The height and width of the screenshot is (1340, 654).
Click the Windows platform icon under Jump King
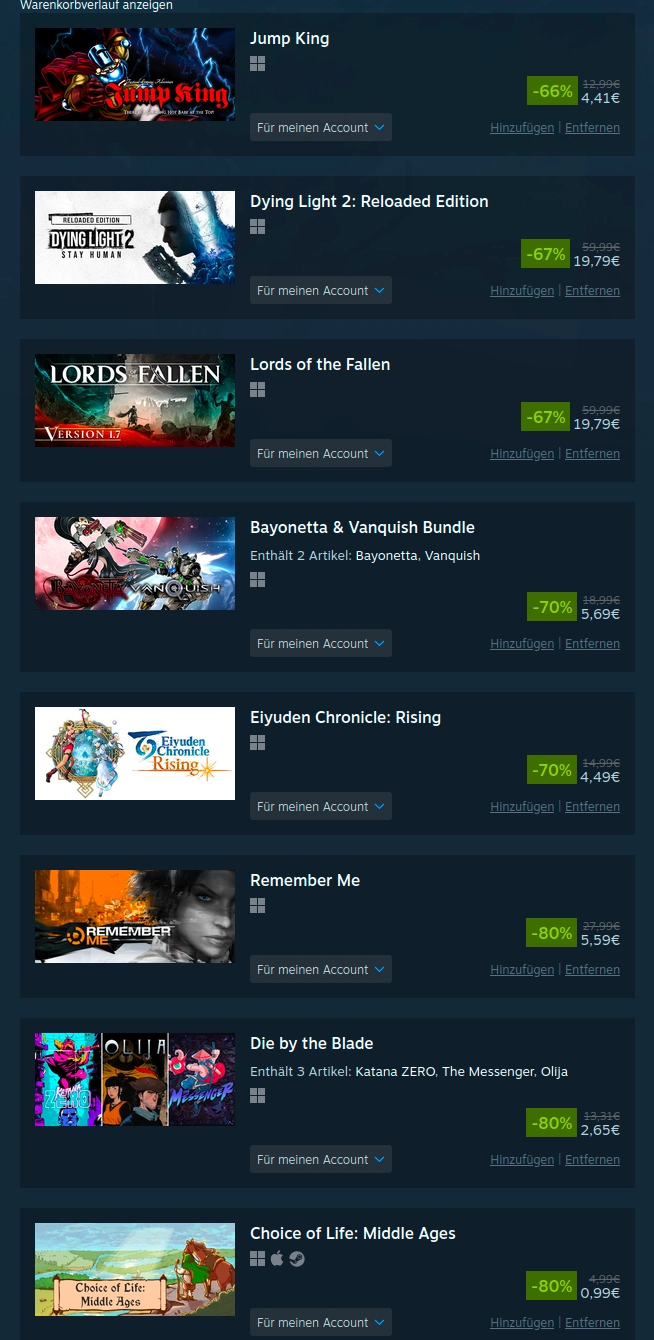[x=257, y=64]
